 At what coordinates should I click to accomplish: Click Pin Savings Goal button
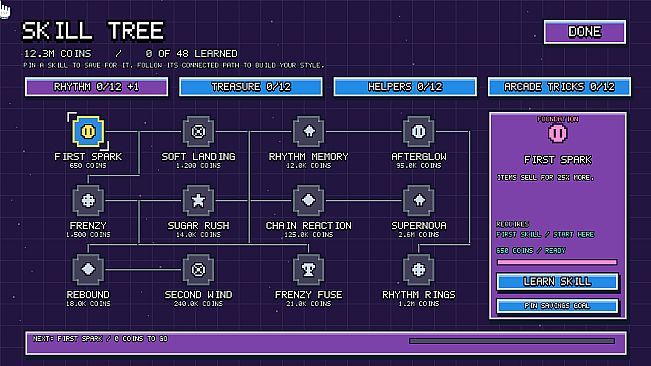557,306
